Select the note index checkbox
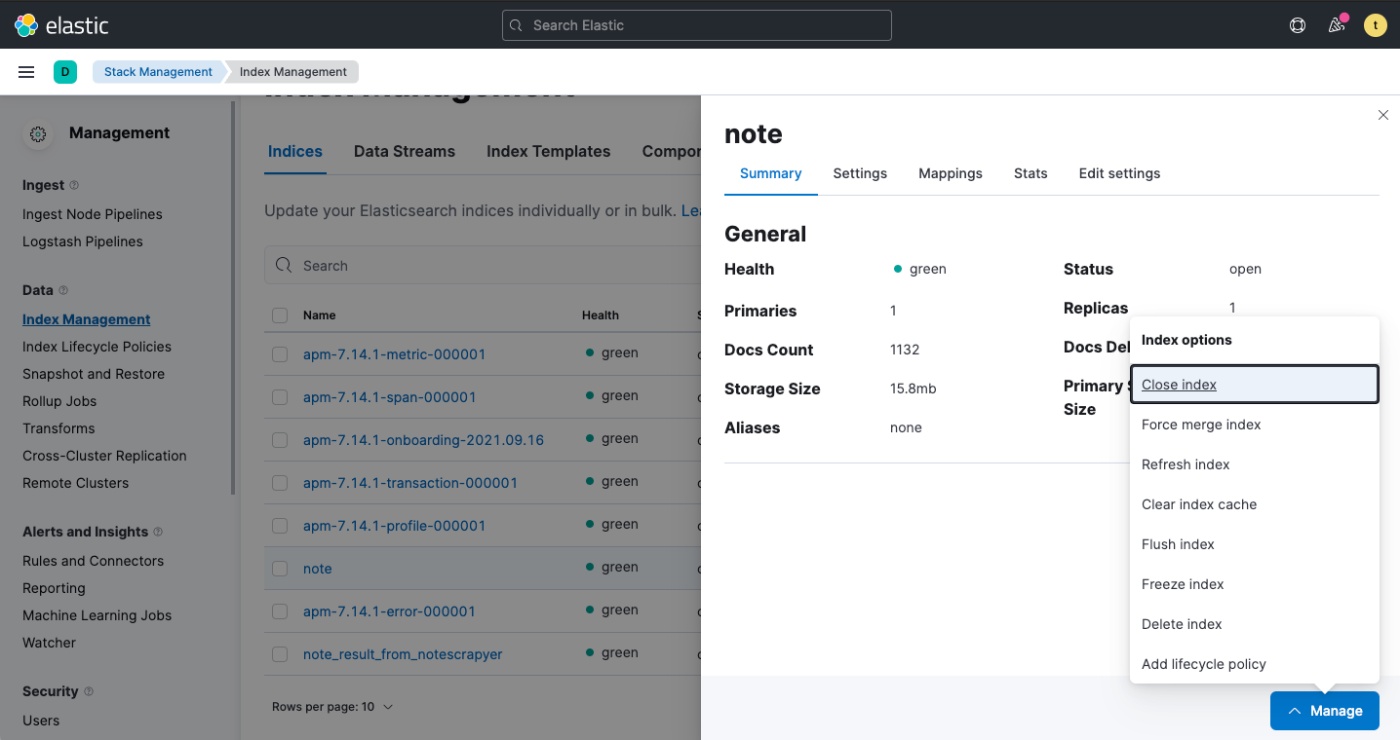This screenshot has width=1400, height=740. pos(280,568)
